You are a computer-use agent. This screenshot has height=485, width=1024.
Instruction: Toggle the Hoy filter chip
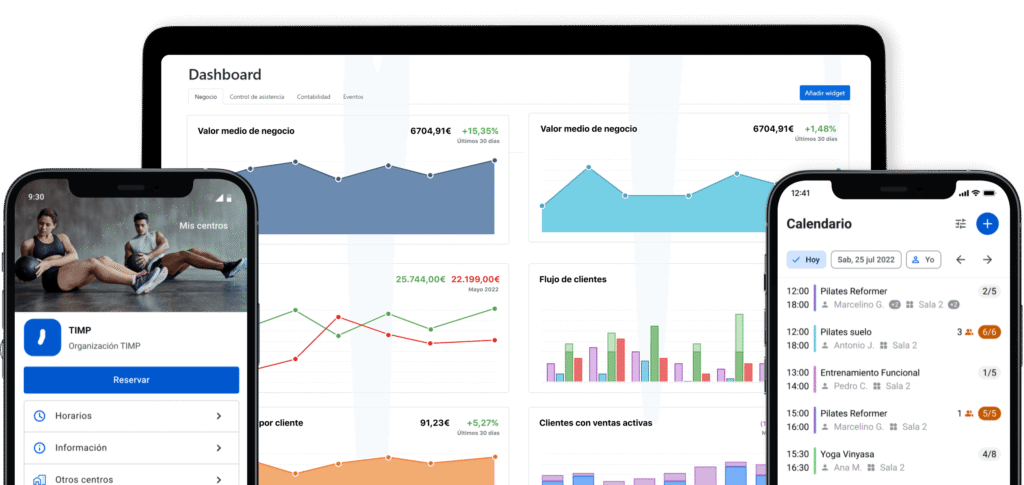805,260
